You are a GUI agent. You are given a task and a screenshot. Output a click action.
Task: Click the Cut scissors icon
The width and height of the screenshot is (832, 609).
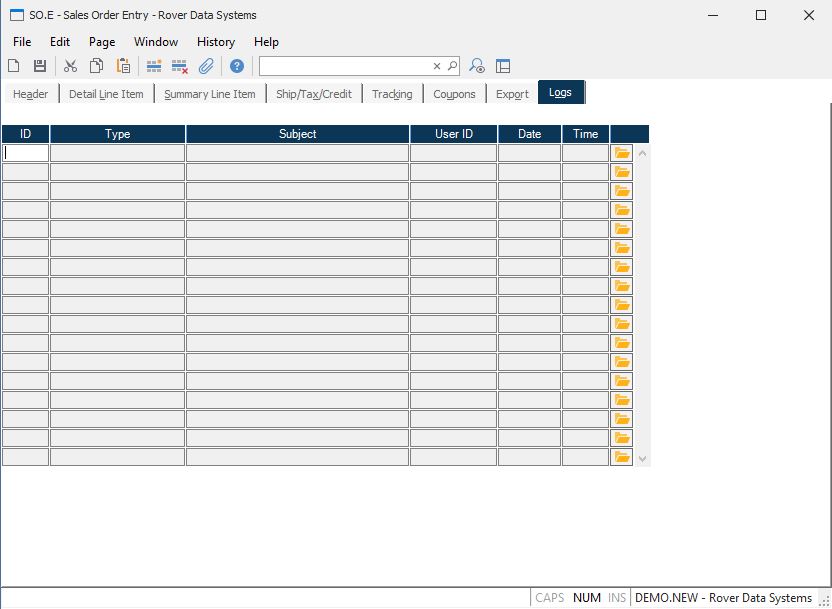[70, 66]
